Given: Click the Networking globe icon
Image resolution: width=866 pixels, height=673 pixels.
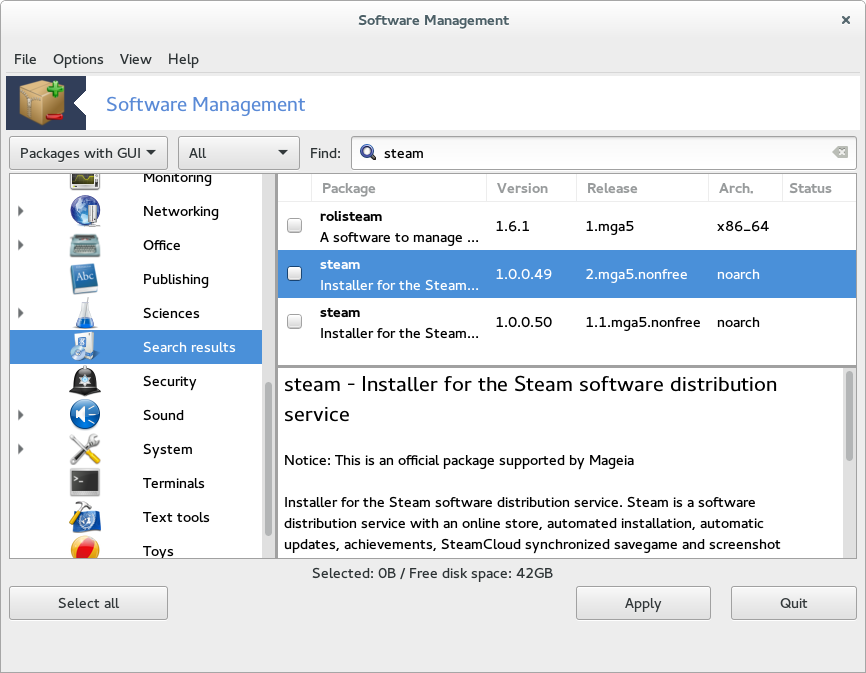Looking at the screenshot, I should pos(85,211).
